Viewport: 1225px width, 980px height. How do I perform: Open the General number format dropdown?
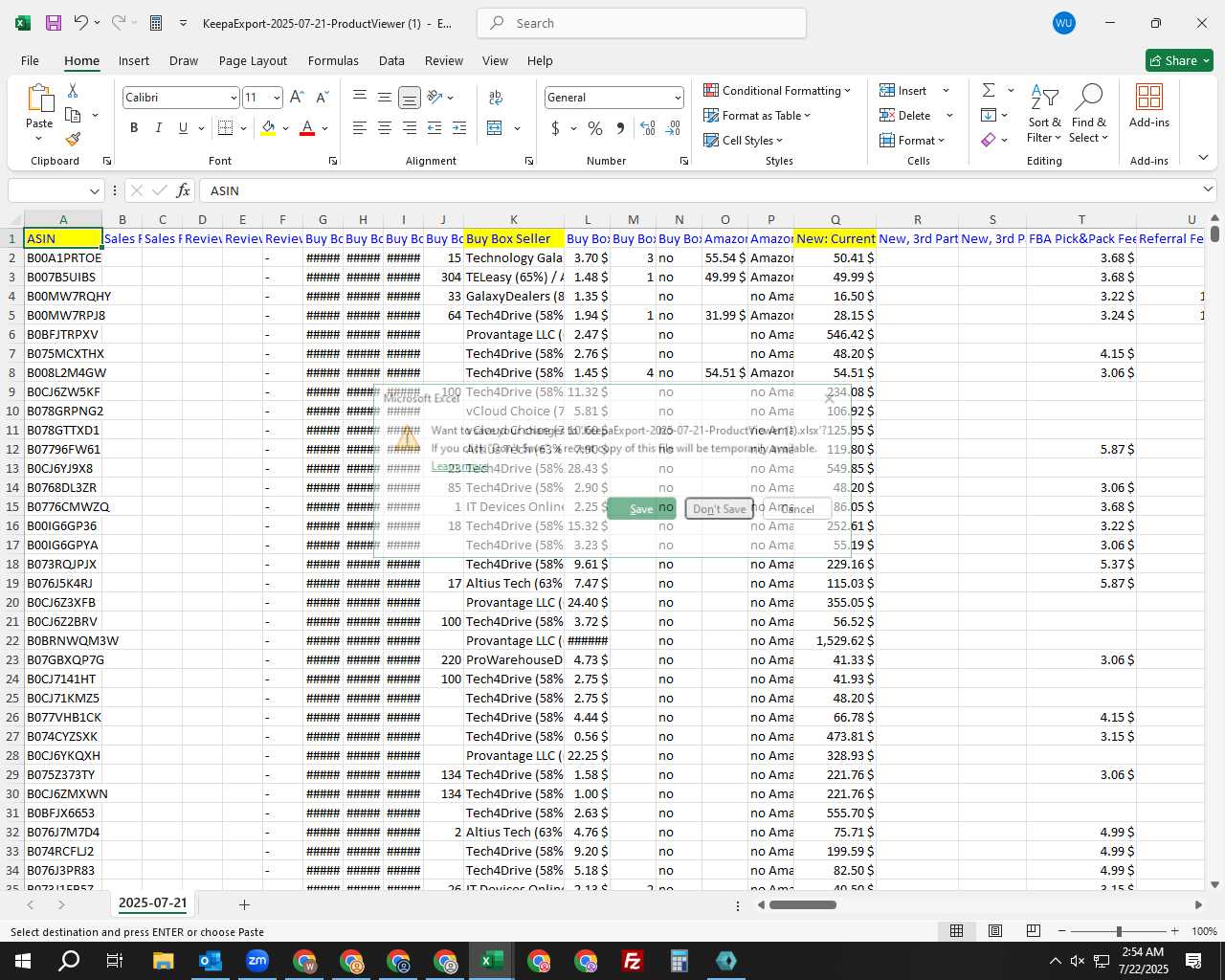click(x=678, y=98)
